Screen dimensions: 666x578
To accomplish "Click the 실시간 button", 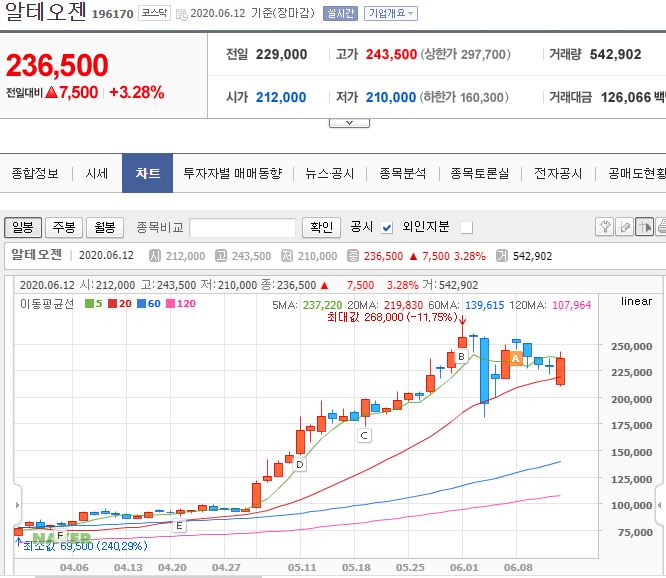I will click(340, 14).
